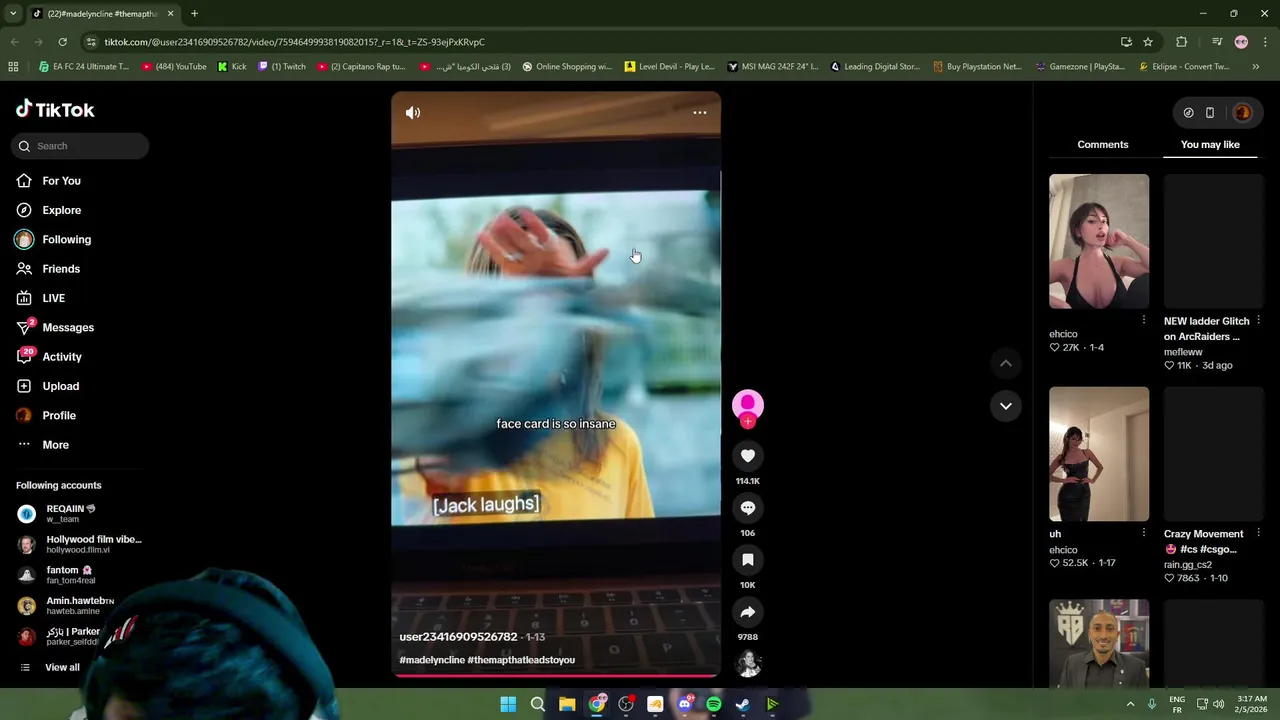Open the get app phone icon
Screen dimensions: 1280x720
pos(1210,113)
